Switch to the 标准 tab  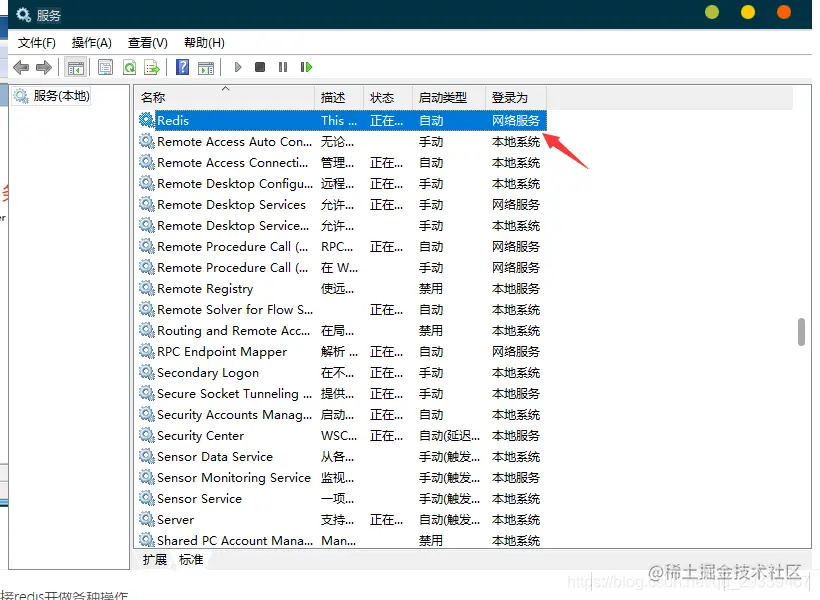coord(191,560)
